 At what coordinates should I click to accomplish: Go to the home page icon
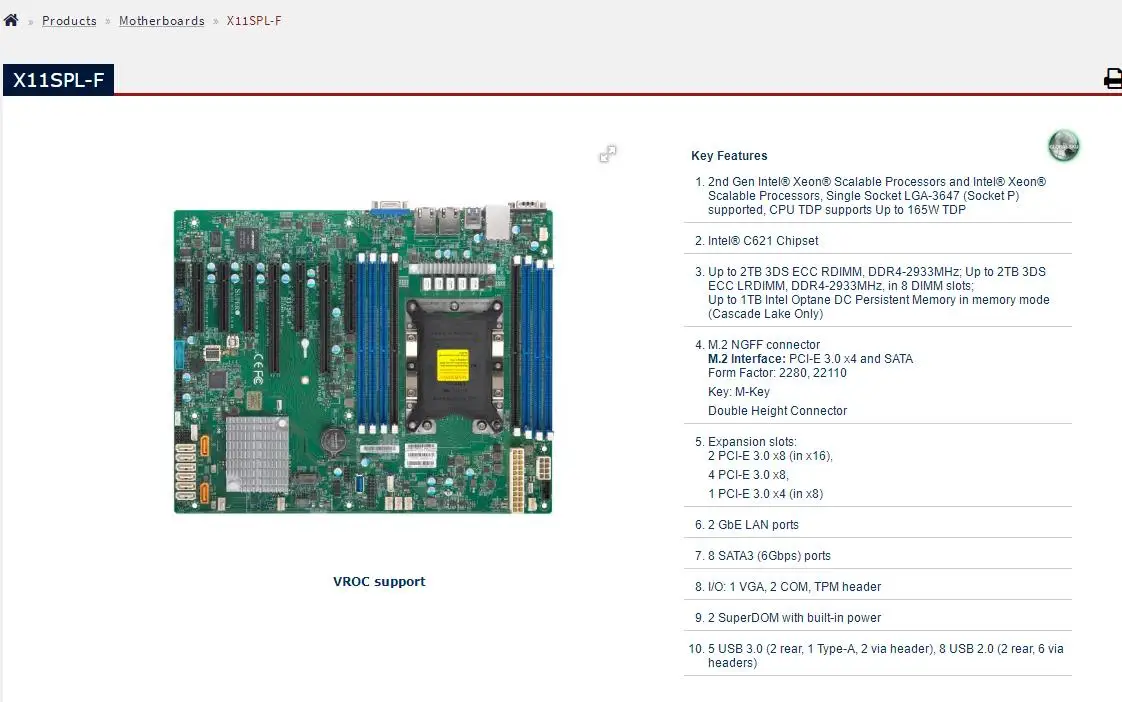[x=11, y=20]
